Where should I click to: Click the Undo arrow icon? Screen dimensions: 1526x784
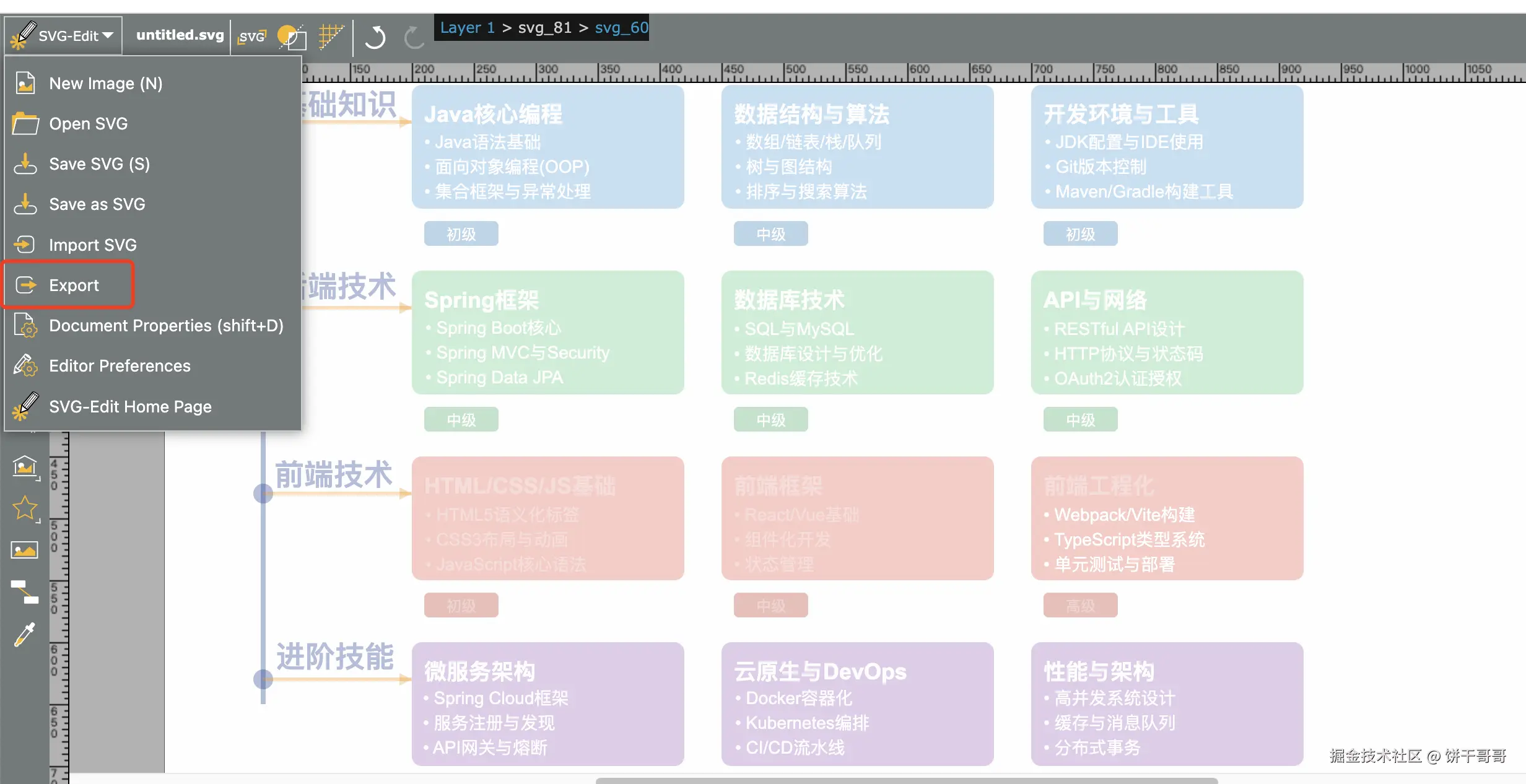click(375, 37)
